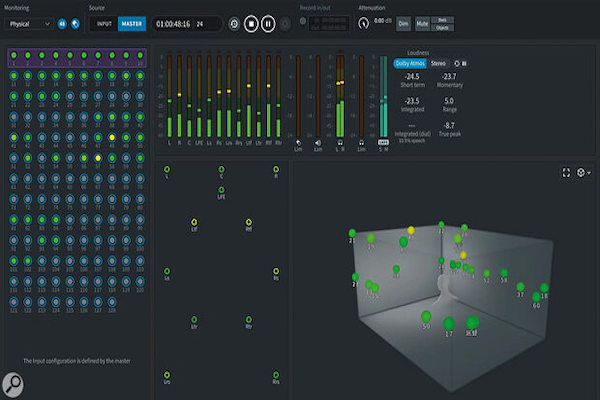Switch loudness to Dolby Atmos
Image resolution: width=600 pixels, height=400 pixels.
(410, 63)
